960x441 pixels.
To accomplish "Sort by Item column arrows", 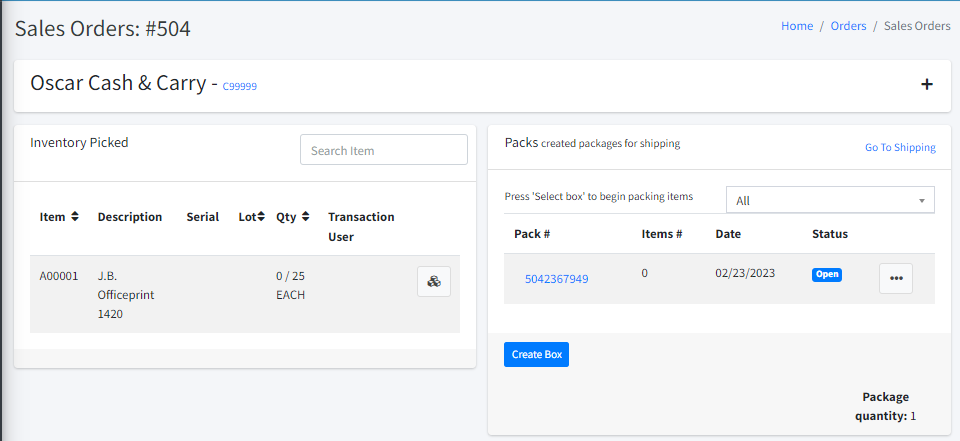I will (75, 217).
